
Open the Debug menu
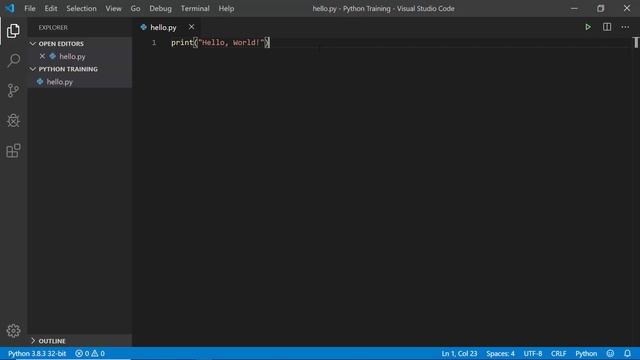(160, 8)
